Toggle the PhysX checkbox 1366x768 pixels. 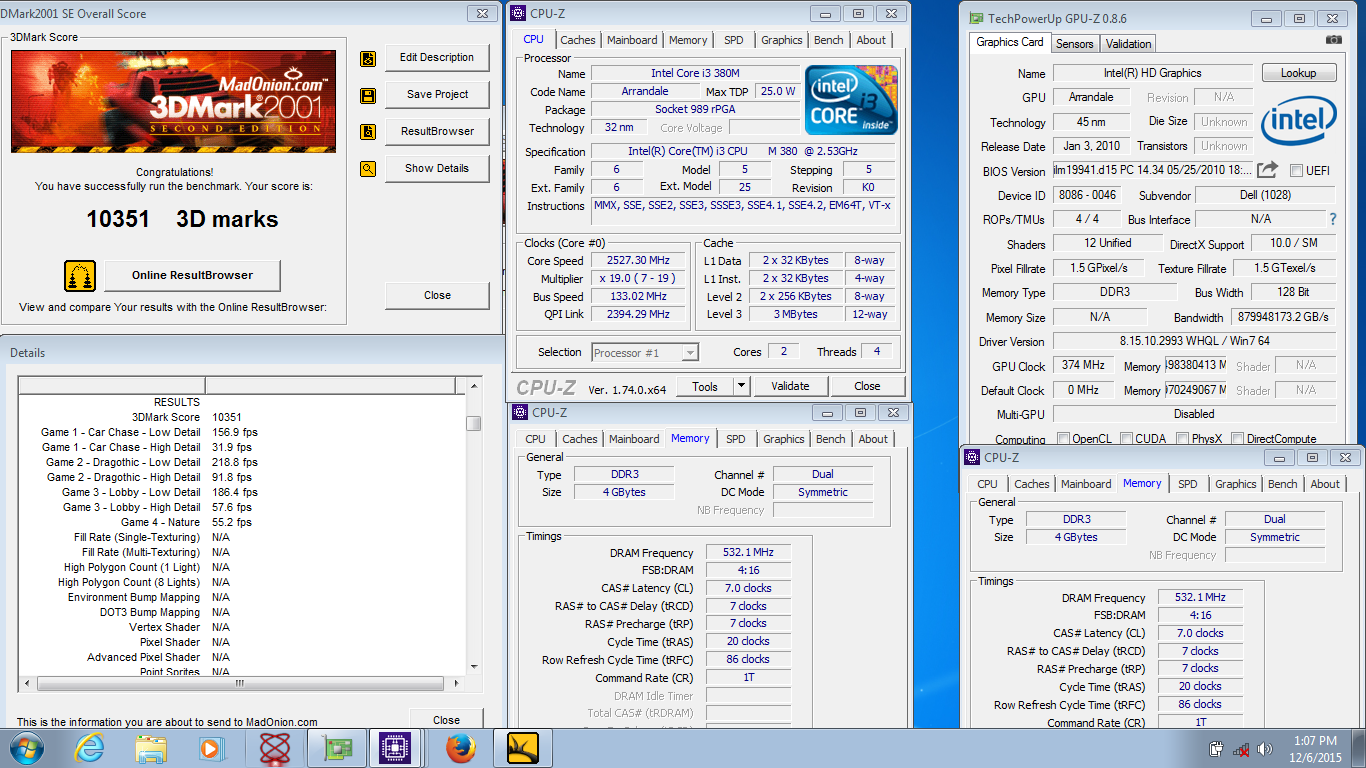pyautogui.click(x=1183, y=439)
